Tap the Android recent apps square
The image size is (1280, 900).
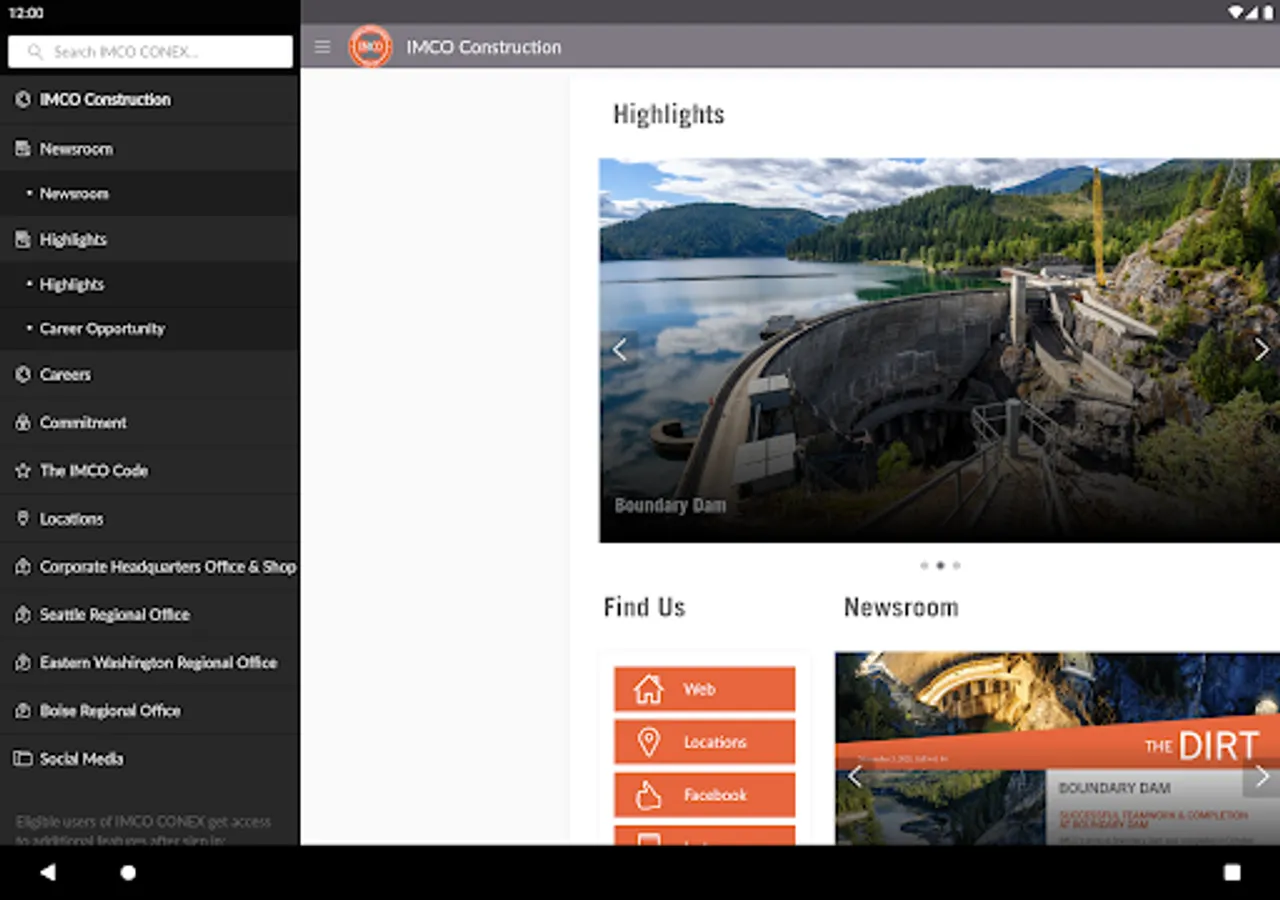click(x=1232, y=872)
